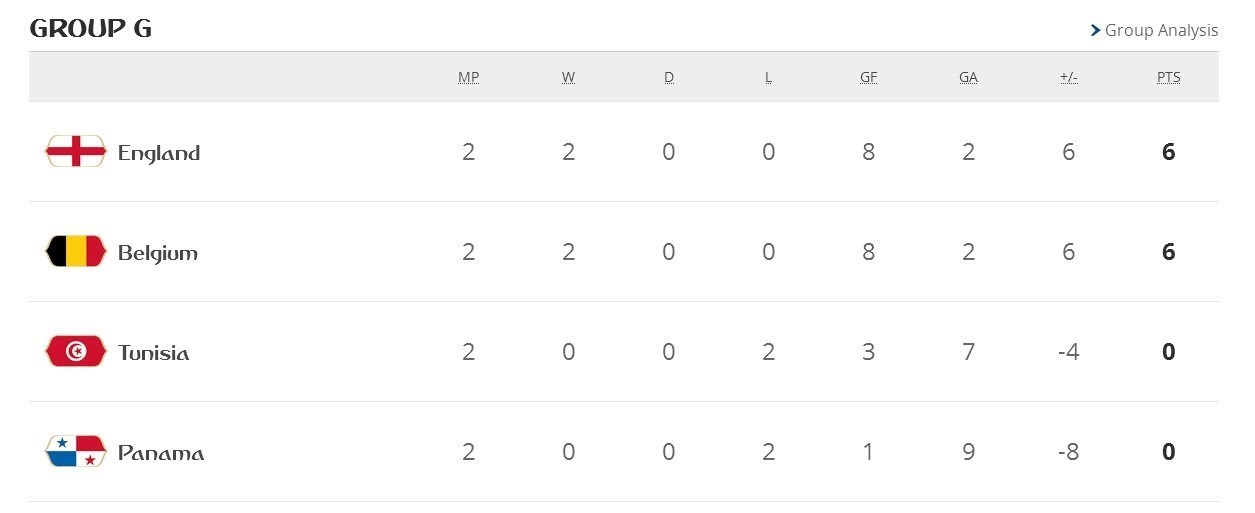Open the Group Analysis link
1255x513 pixels.
click(x=1161, y=31)
